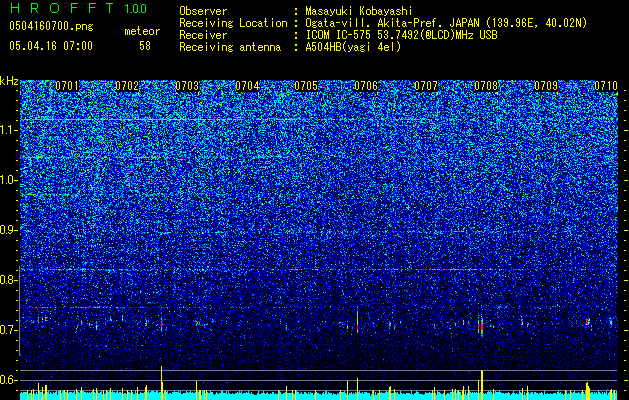Click the 0702 time marker

(x=127, y=86)
